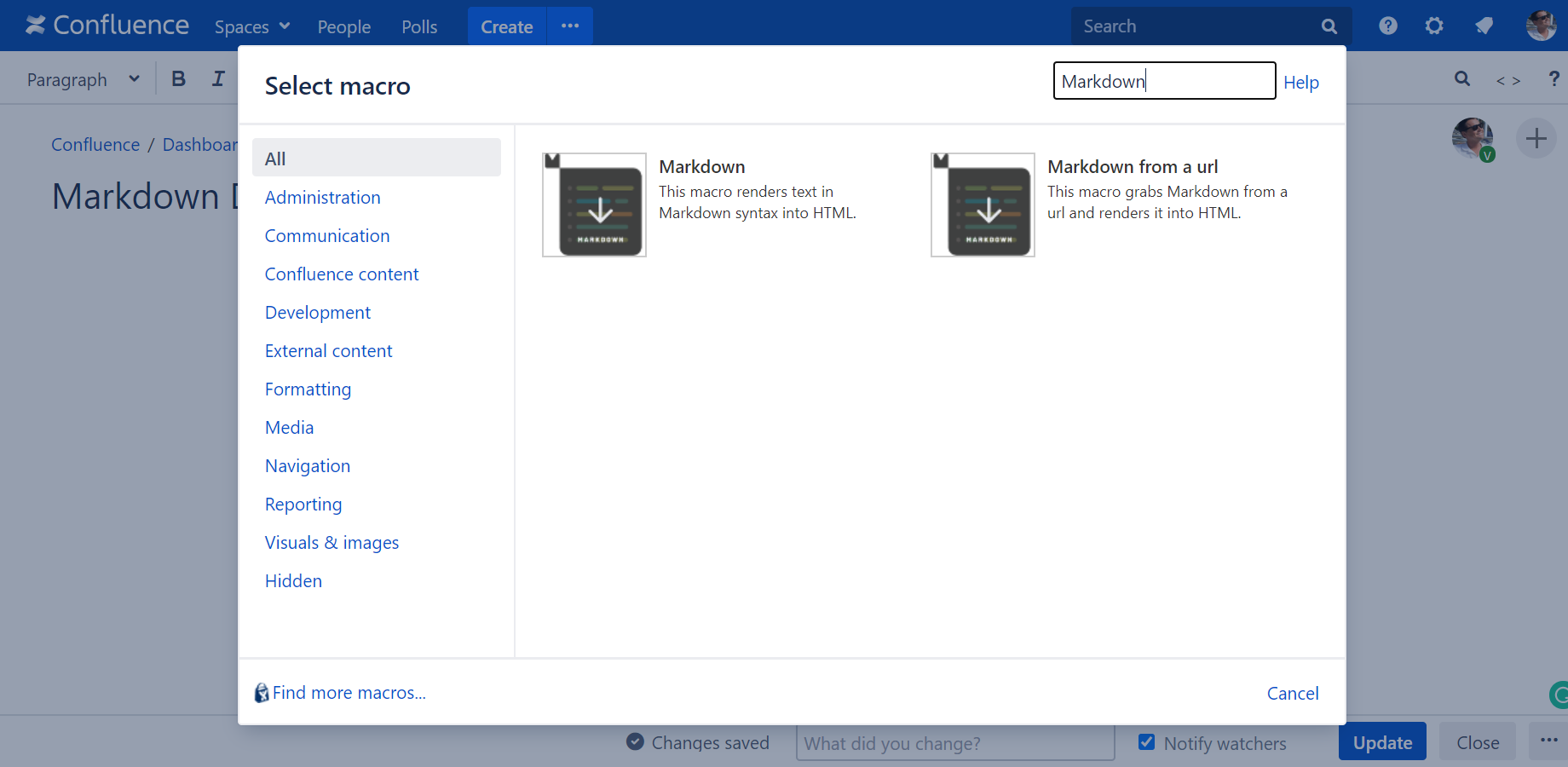Select the Formatting macro category
Screen dimensions: 1568x767
click(x=308, y=389)
